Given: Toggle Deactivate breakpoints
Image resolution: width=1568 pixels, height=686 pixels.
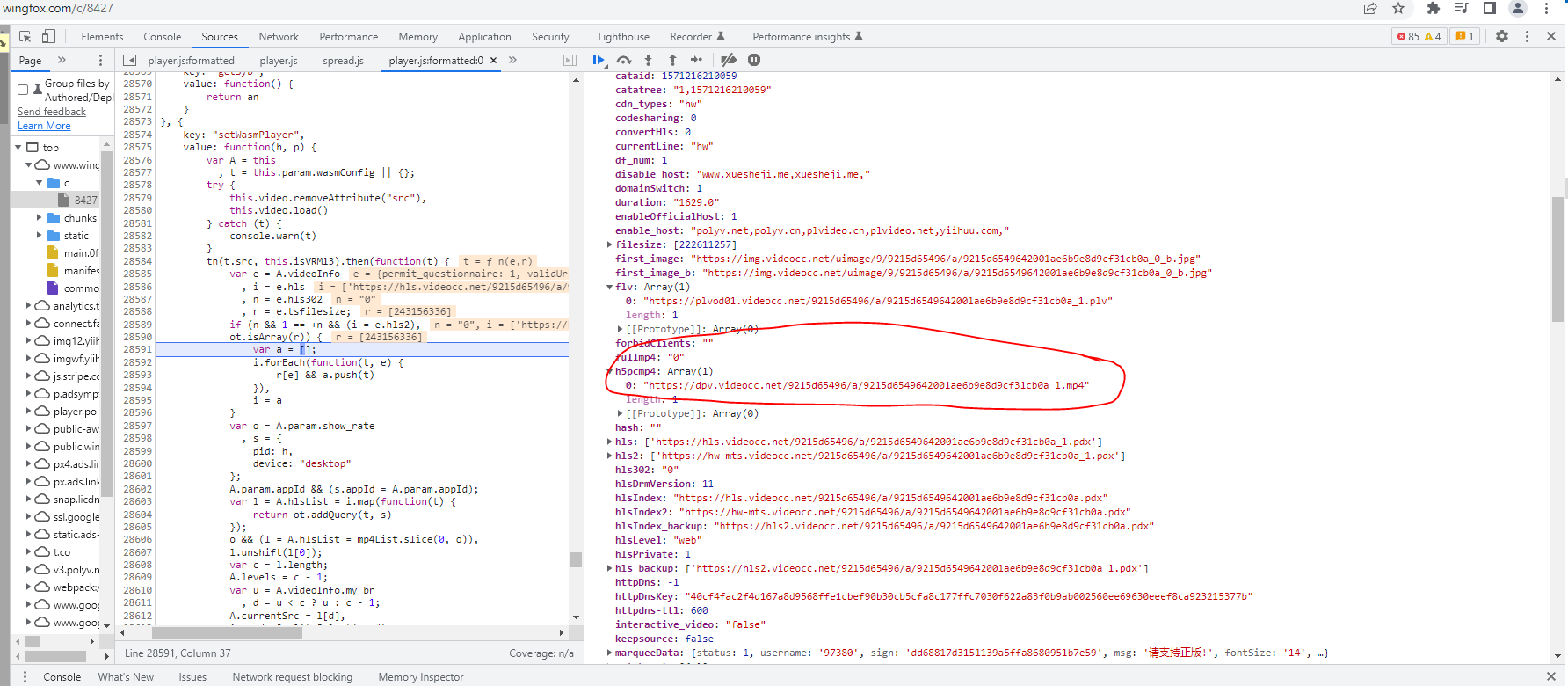Looking at the screenshot, I should click(x=729, y=60).
